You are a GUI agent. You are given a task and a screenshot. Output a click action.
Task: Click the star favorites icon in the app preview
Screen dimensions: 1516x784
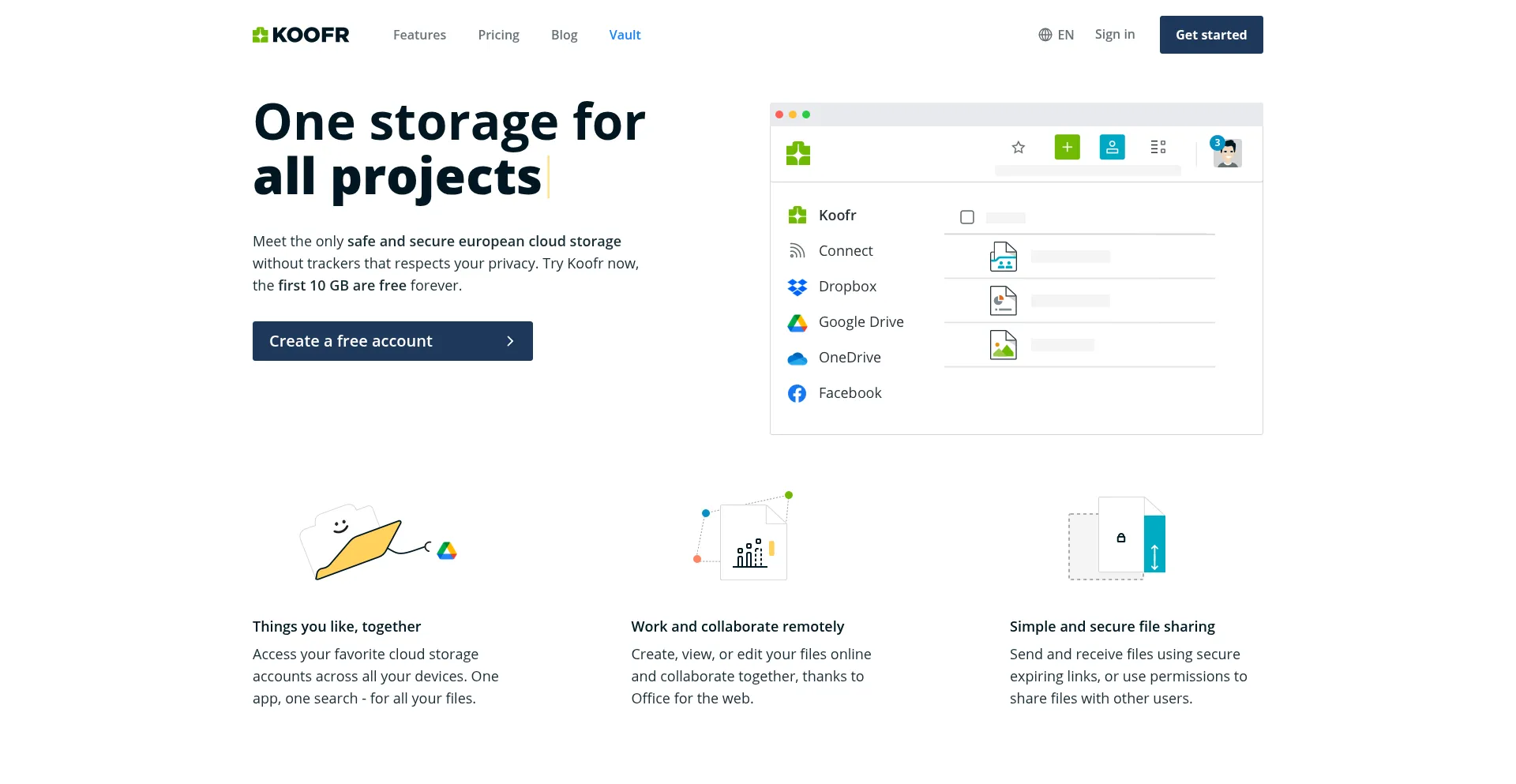click(1019, 148)
